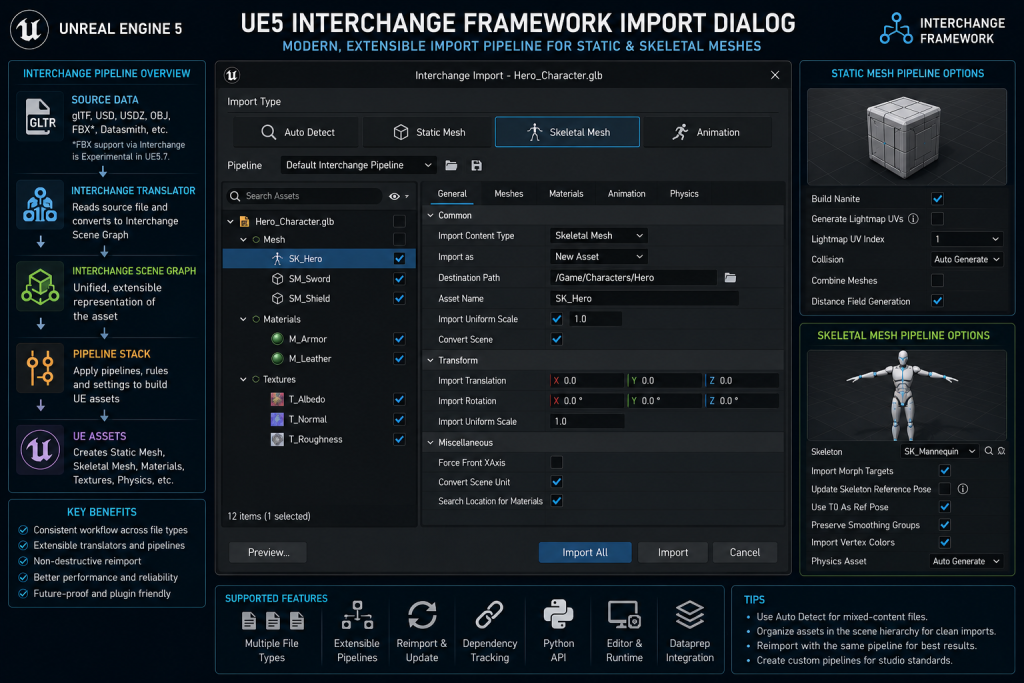The width and height of the screenshot is (1024, 683).
Task: Click the Unreal logo in dialog title bar
Action: pyautogui.click(x=232, y=75)
